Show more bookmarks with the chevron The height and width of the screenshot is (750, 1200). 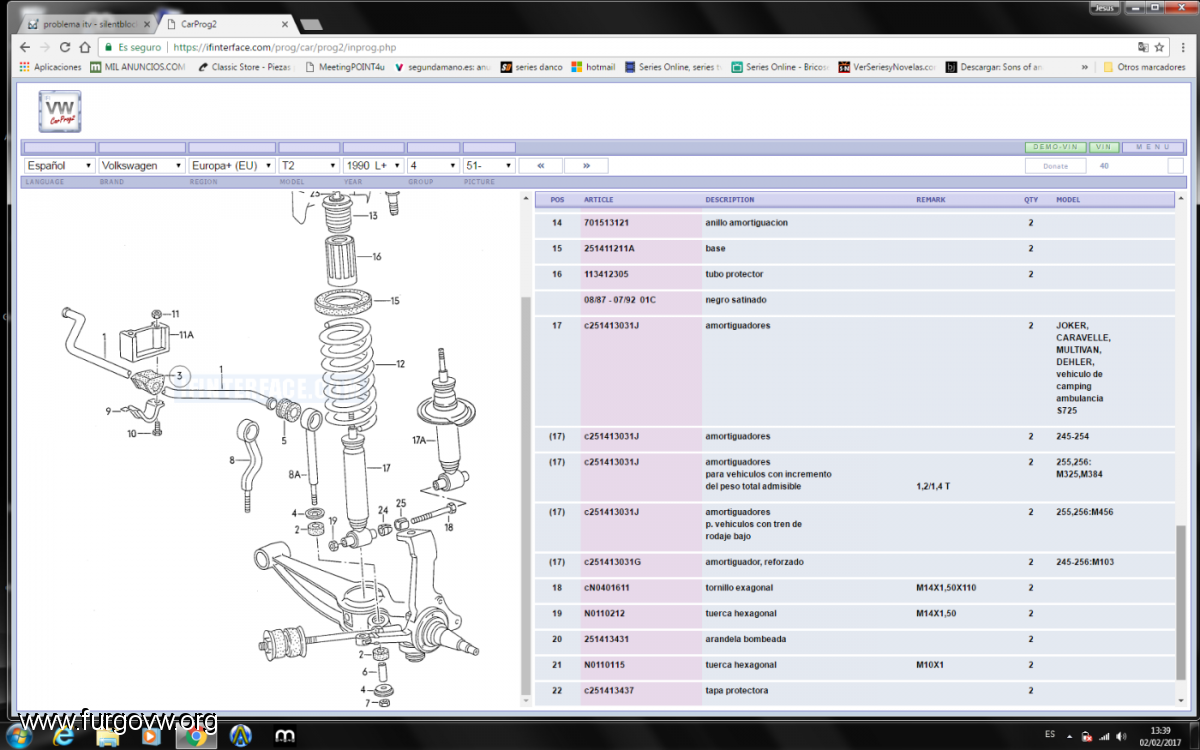1085,67
